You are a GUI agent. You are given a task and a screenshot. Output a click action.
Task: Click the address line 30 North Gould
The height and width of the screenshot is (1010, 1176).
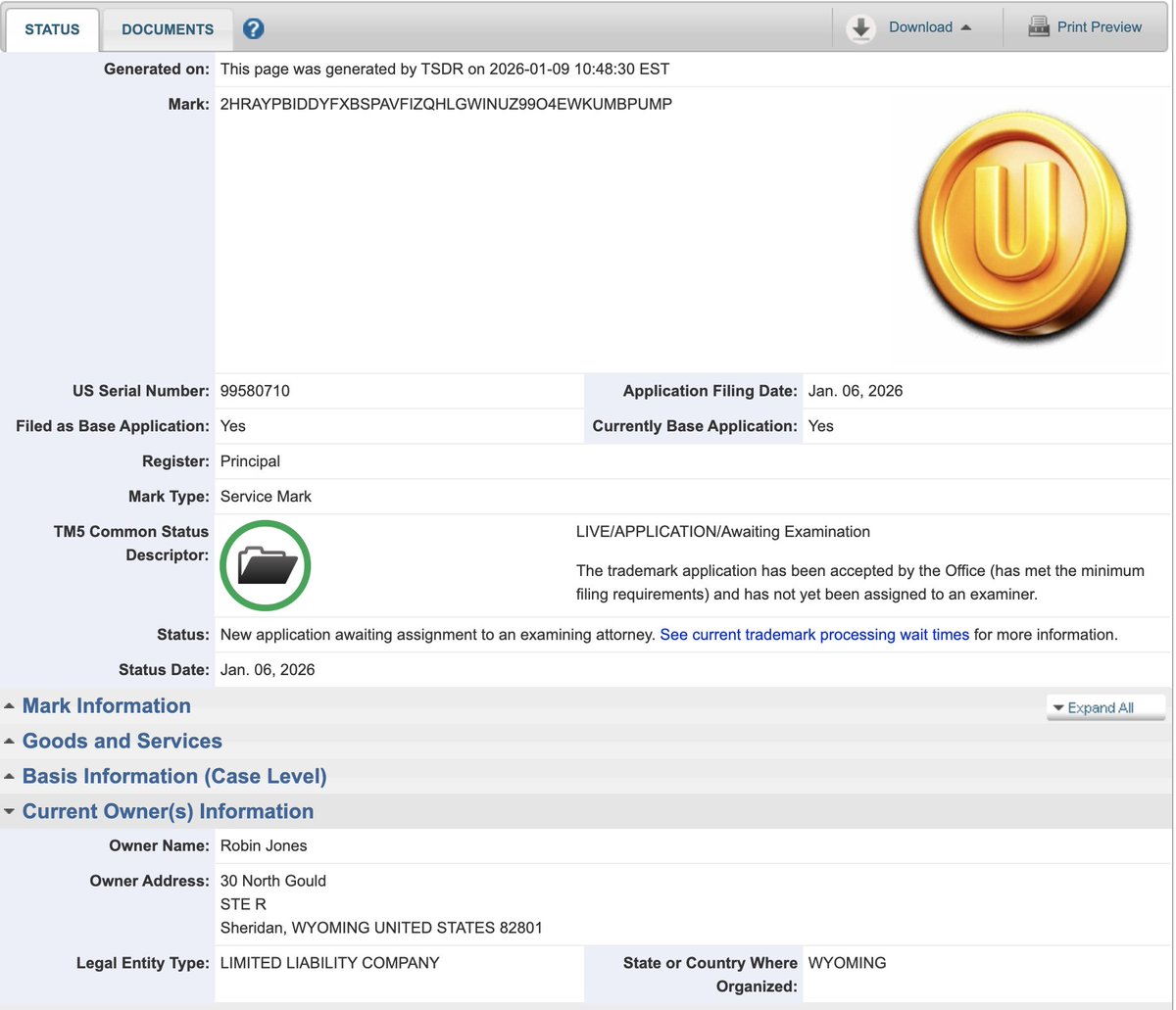pos(273,881)
